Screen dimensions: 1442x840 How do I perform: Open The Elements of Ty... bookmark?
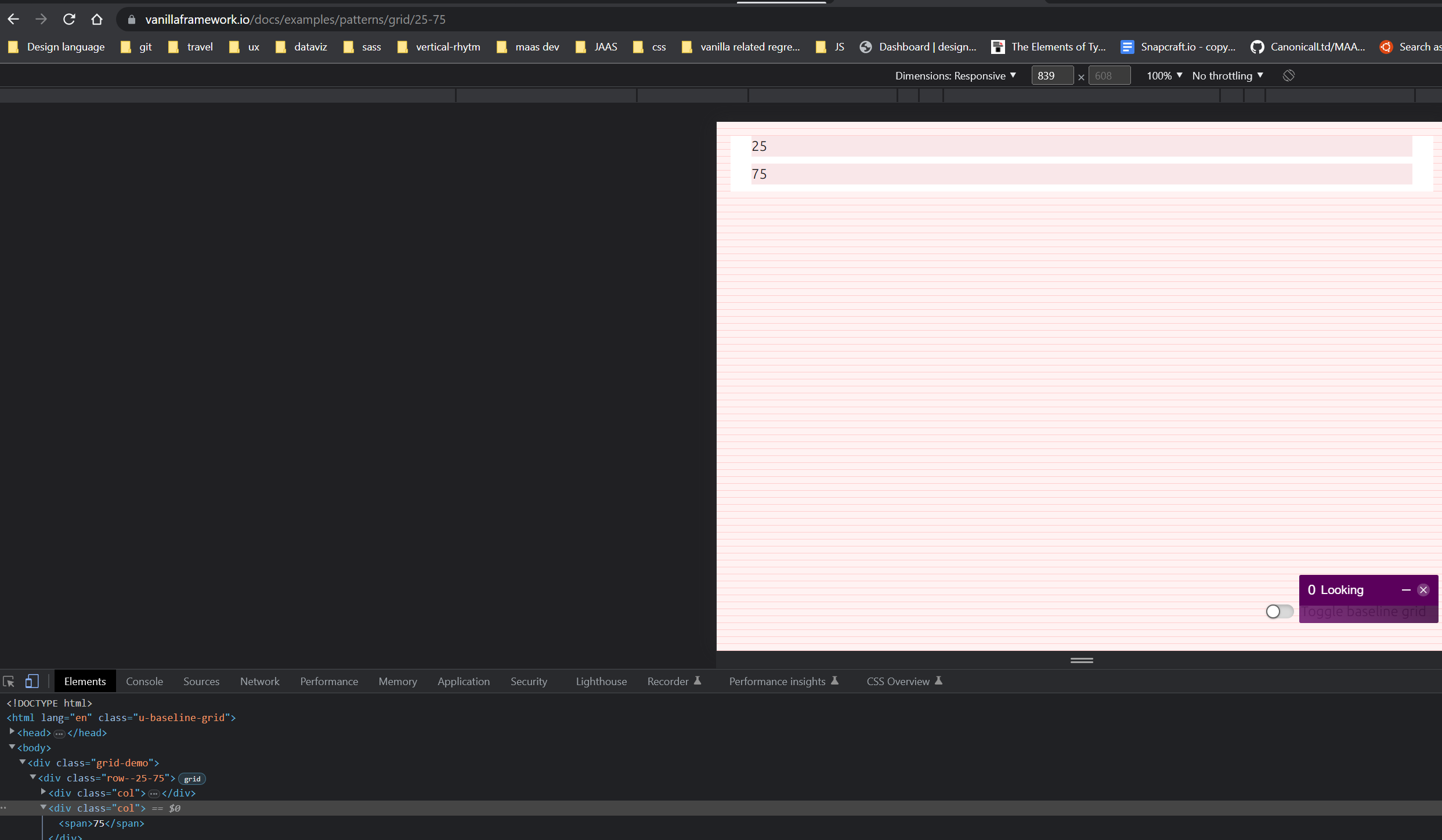point(1049,47)
